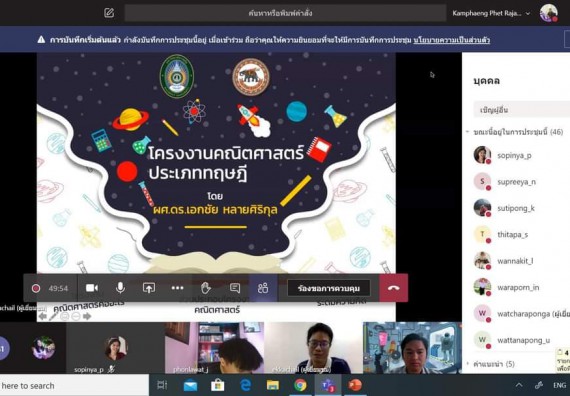The width and height of the screenshot is (570, 396).
Task: Click the recording indicator red dot
Action: coord(36,288)
